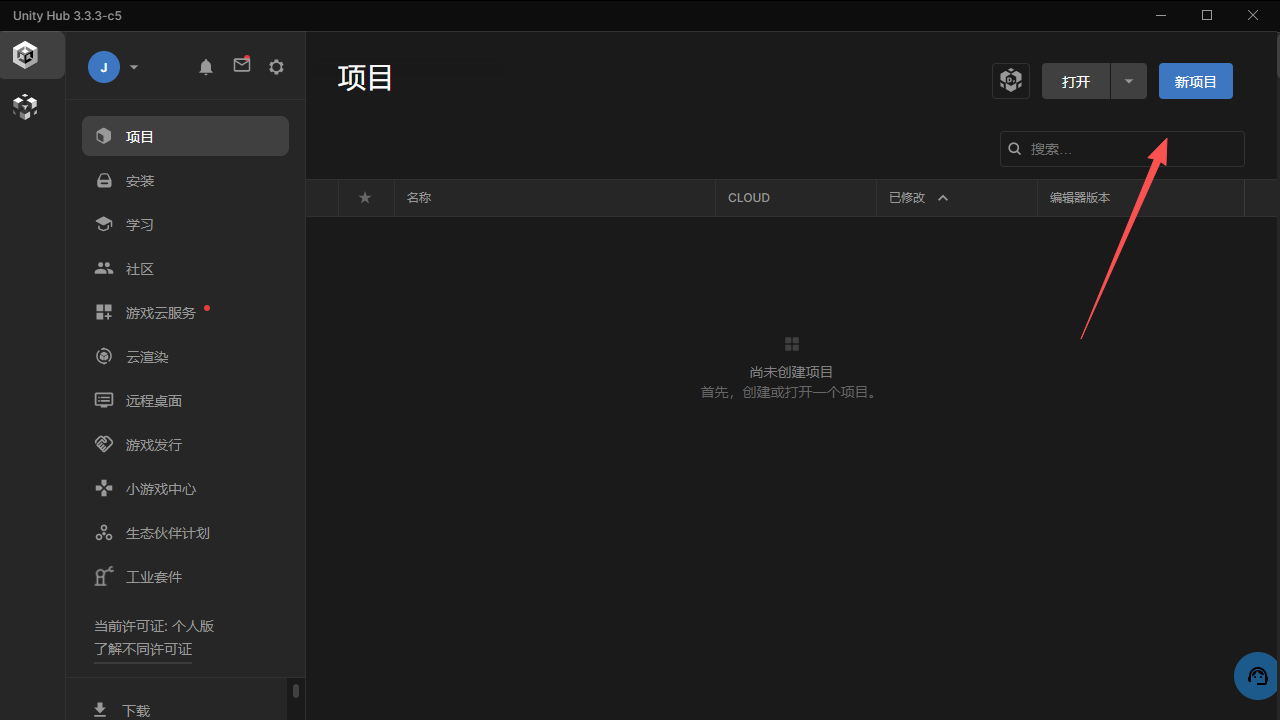Image resolution: width=1280 pixels, height=720 pixels.
Task: Click the 新项目 button
Action: click(1196, 81)
